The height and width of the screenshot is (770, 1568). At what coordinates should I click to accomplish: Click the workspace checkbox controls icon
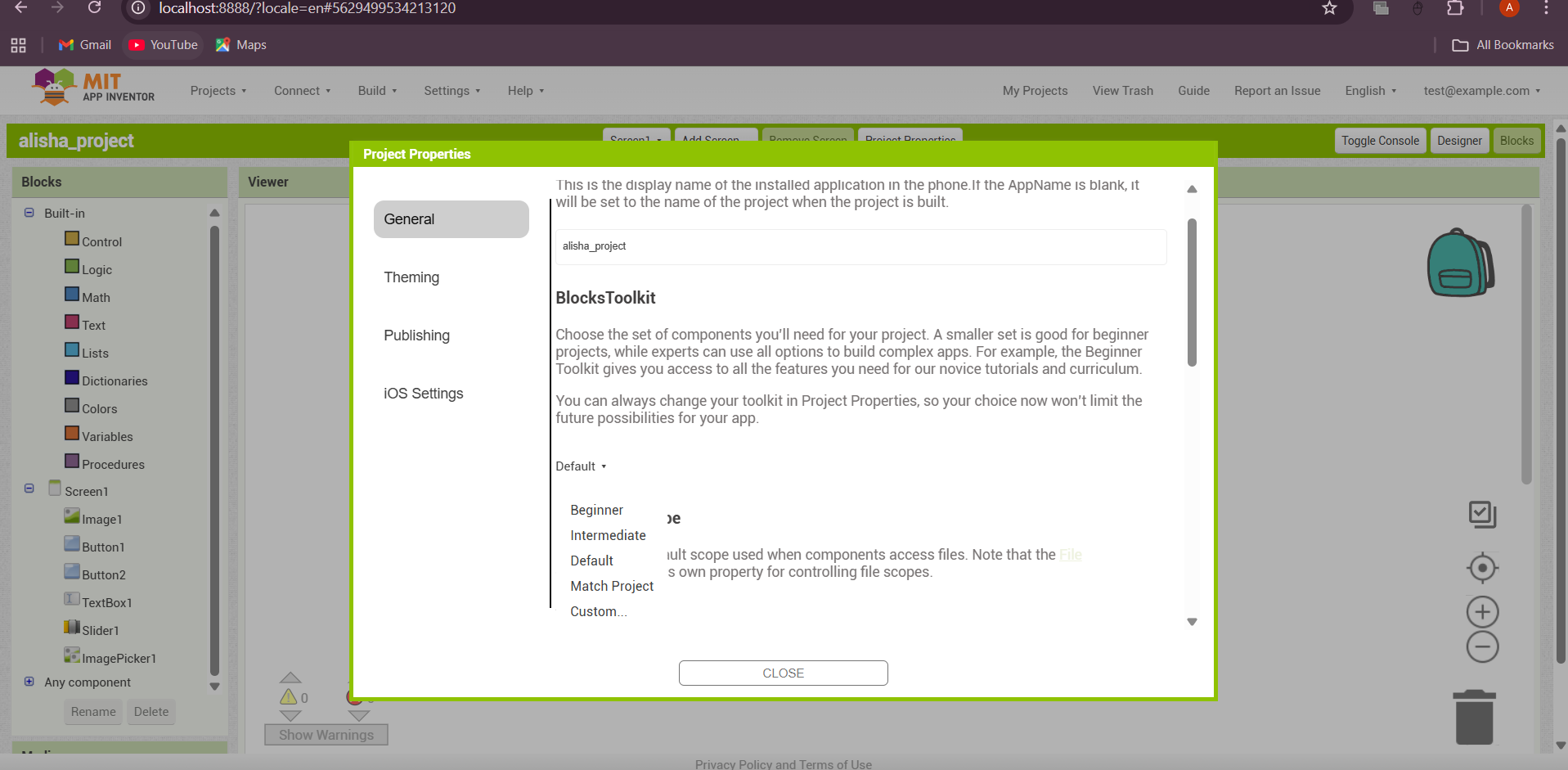(1481, 515)
